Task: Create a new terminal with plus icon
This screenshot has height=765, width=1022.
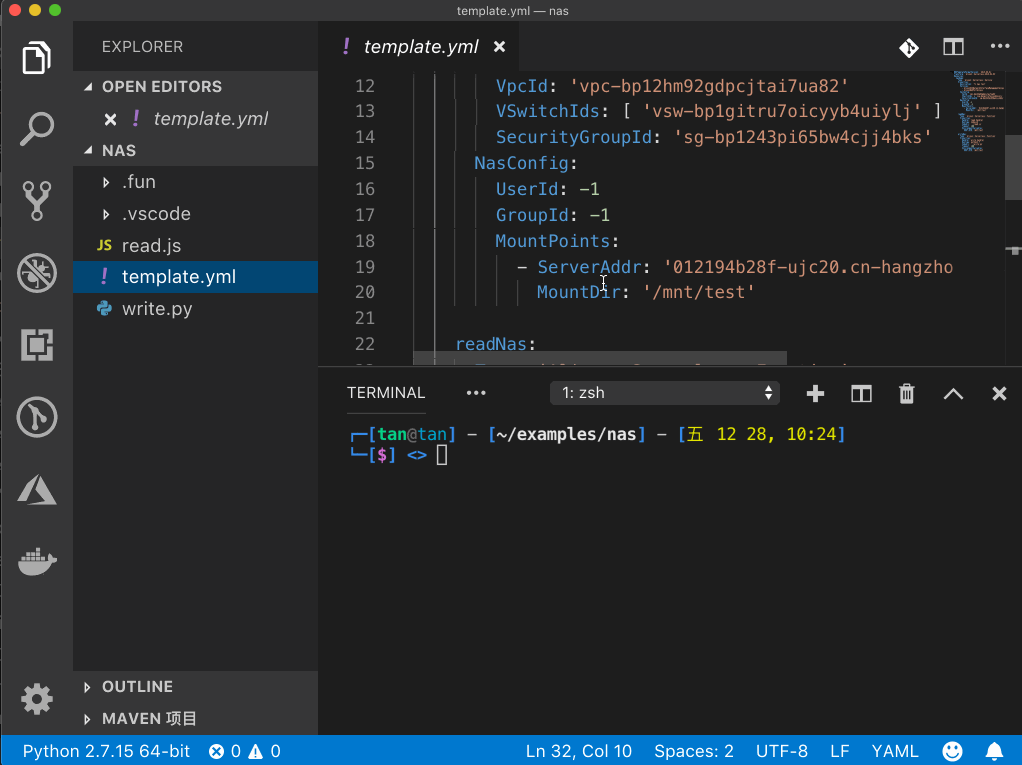Action: [x=815, y=394]
